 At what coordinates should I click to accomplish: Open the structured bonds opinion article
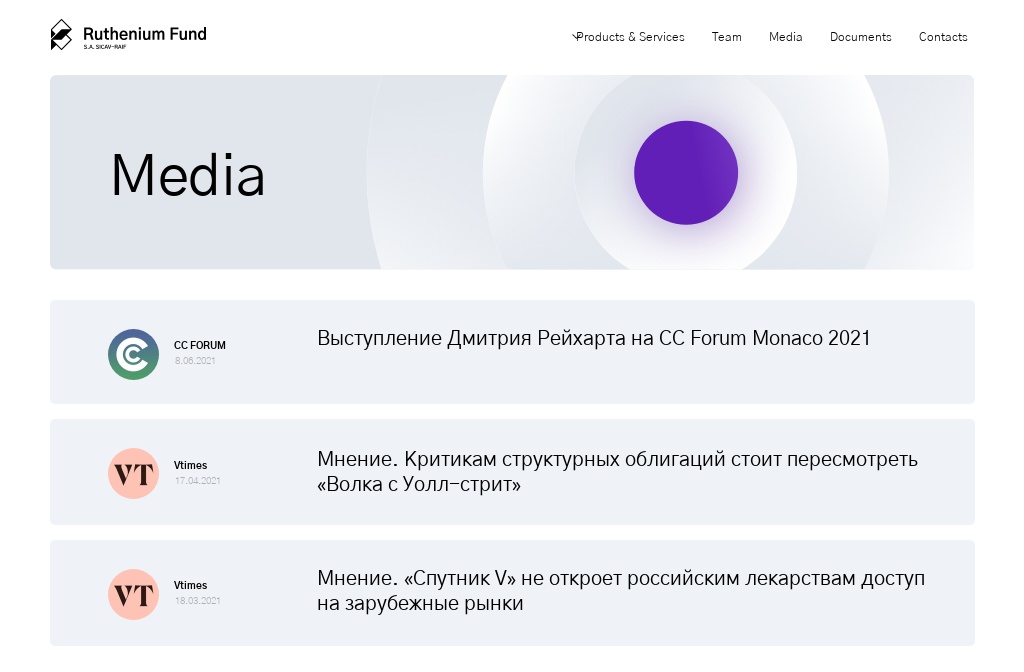point(617,470)
